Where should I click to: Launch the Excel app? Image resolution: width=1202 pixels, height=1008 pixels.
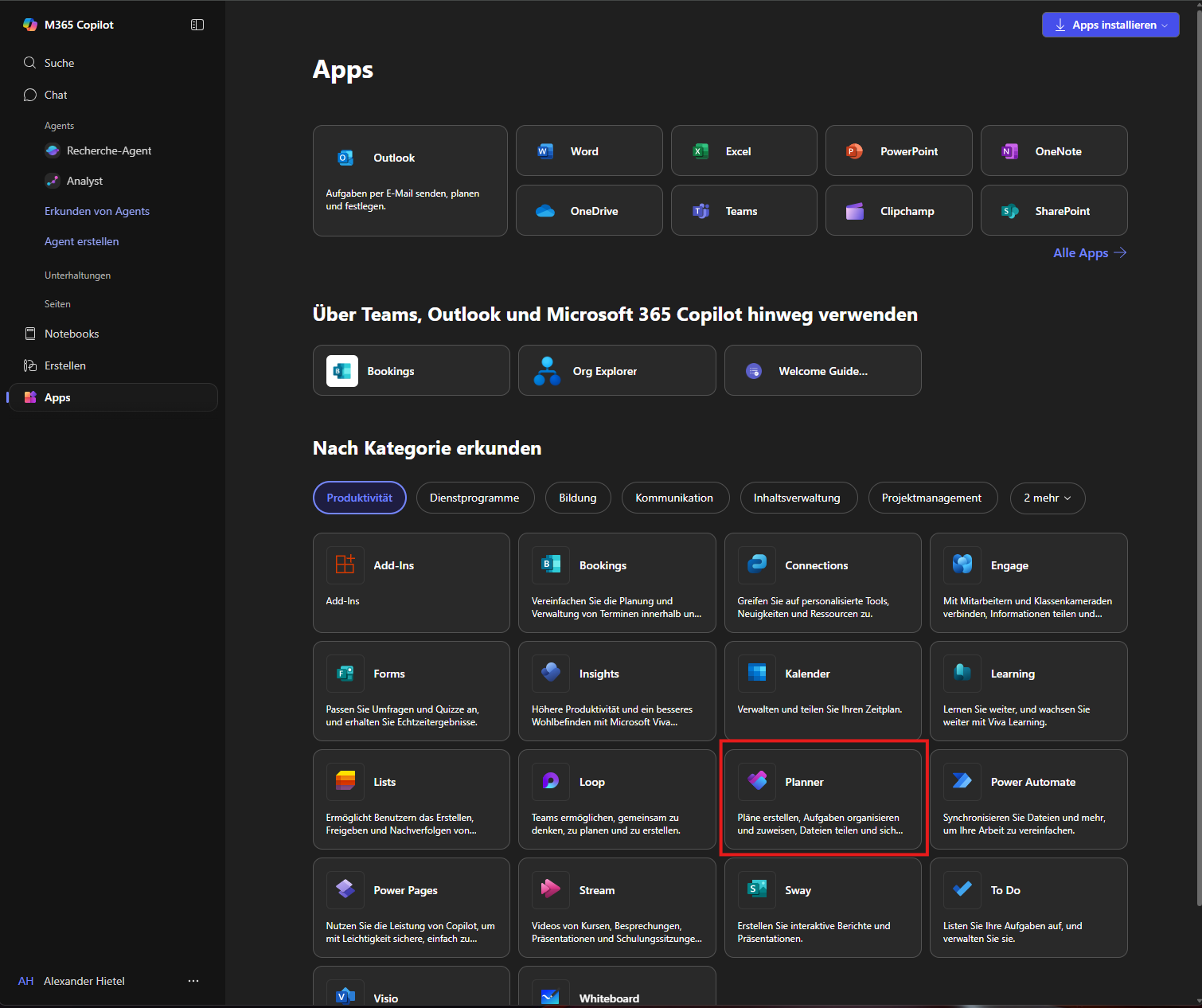743,151
